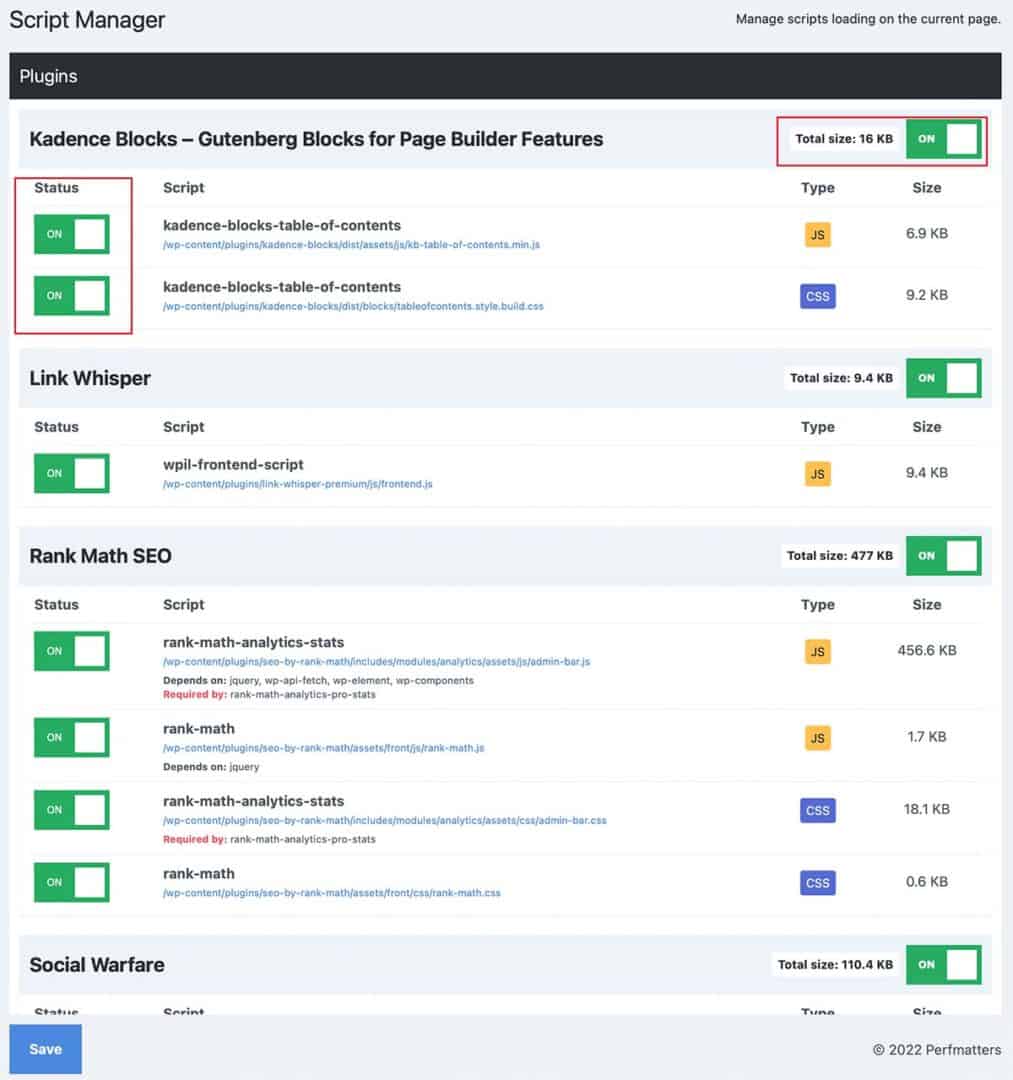Click the 456.6 KB size value
Screen dimensions: 1013x1080
927,650
